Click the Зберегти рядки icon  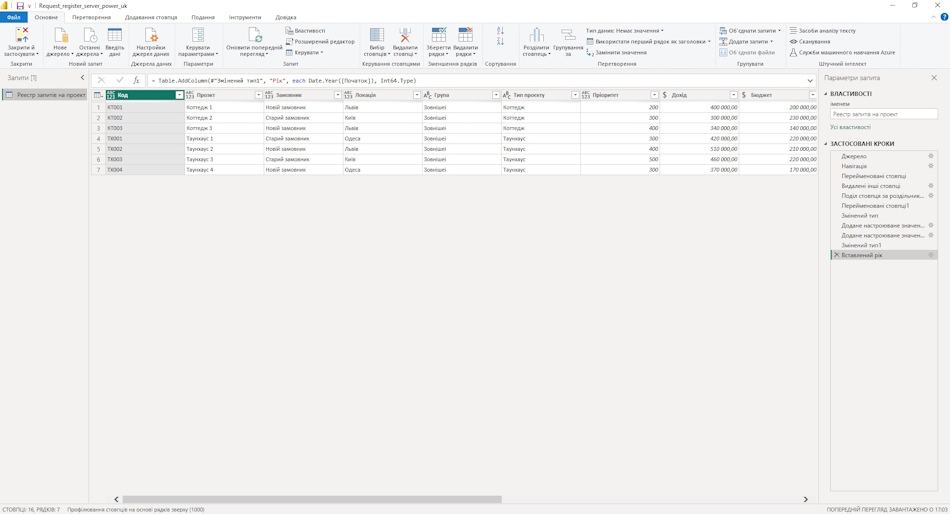(x=439, y=35)
